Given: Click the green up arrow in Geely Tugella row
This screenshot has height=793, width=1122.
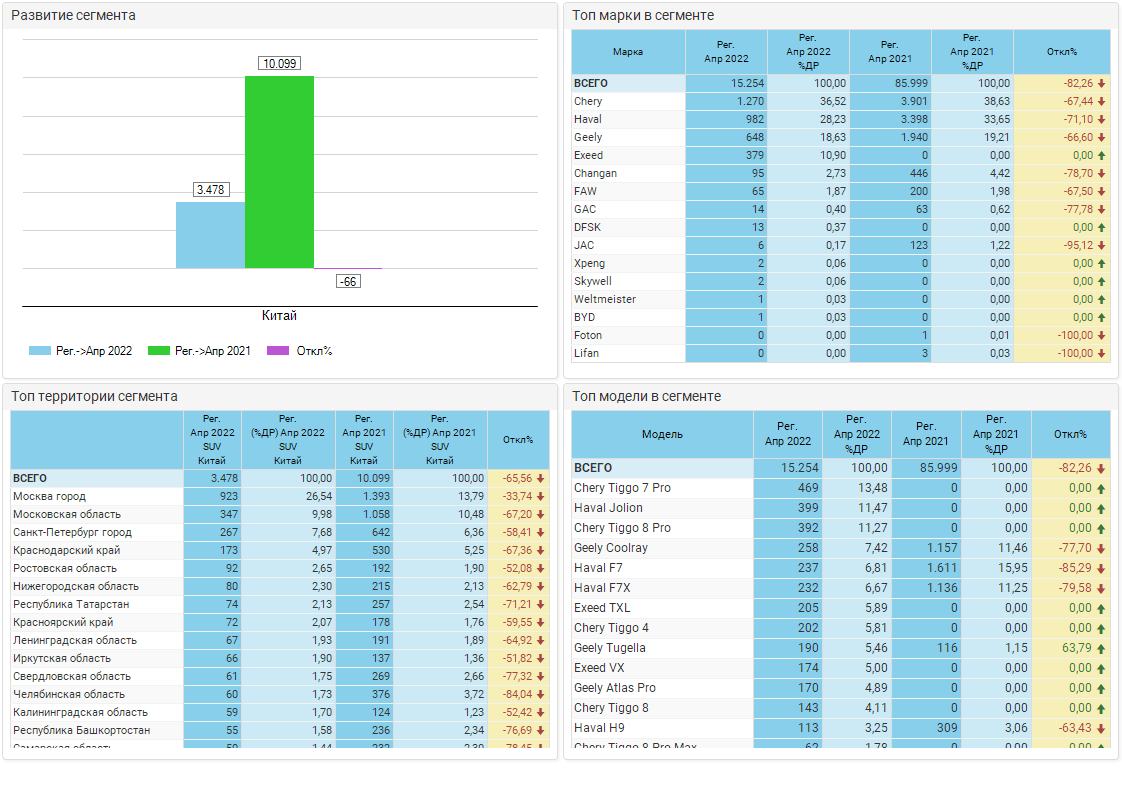Looking at the screenshot, I should [x=1101, y=649].
